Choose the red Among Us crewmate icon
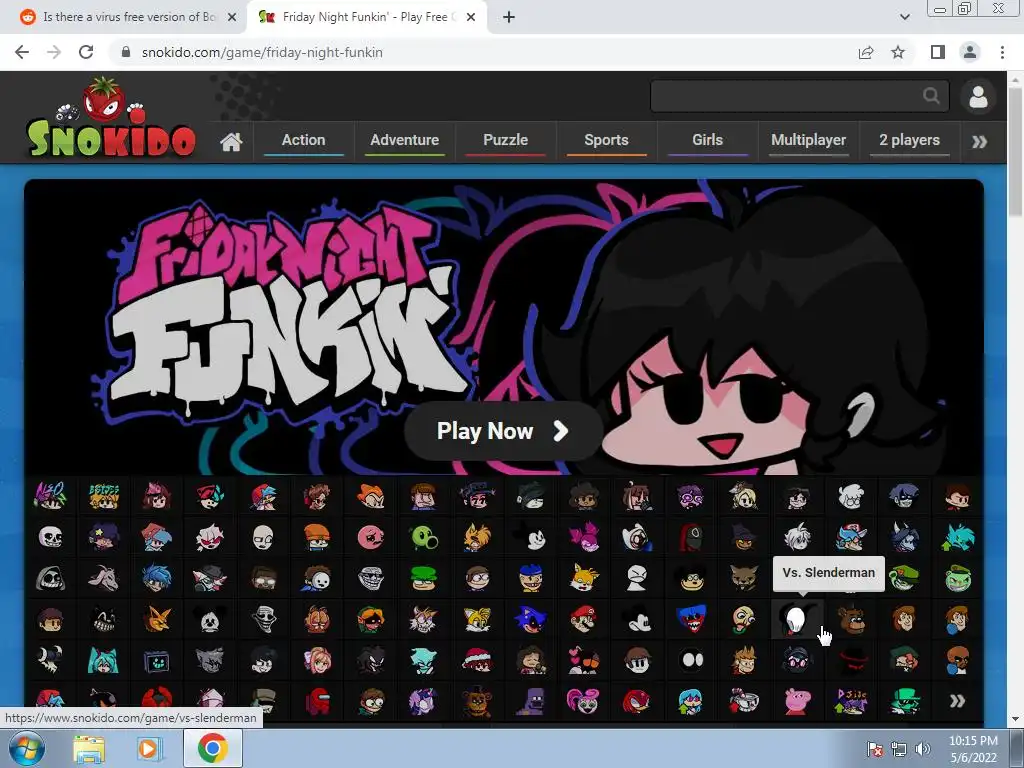The height and width of the screenshot is (768, 1024). click(x=317, y=701)
